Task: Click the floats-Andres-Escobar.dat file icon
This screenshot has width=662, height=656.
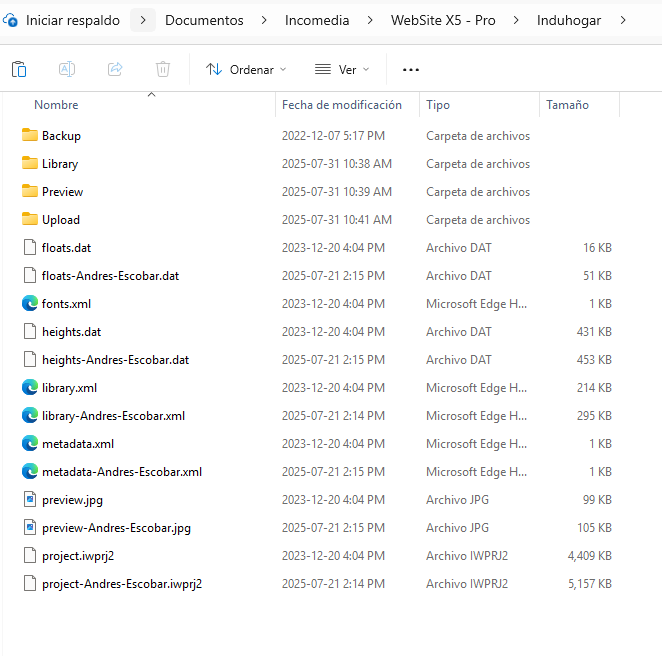Action: point(30,275)
